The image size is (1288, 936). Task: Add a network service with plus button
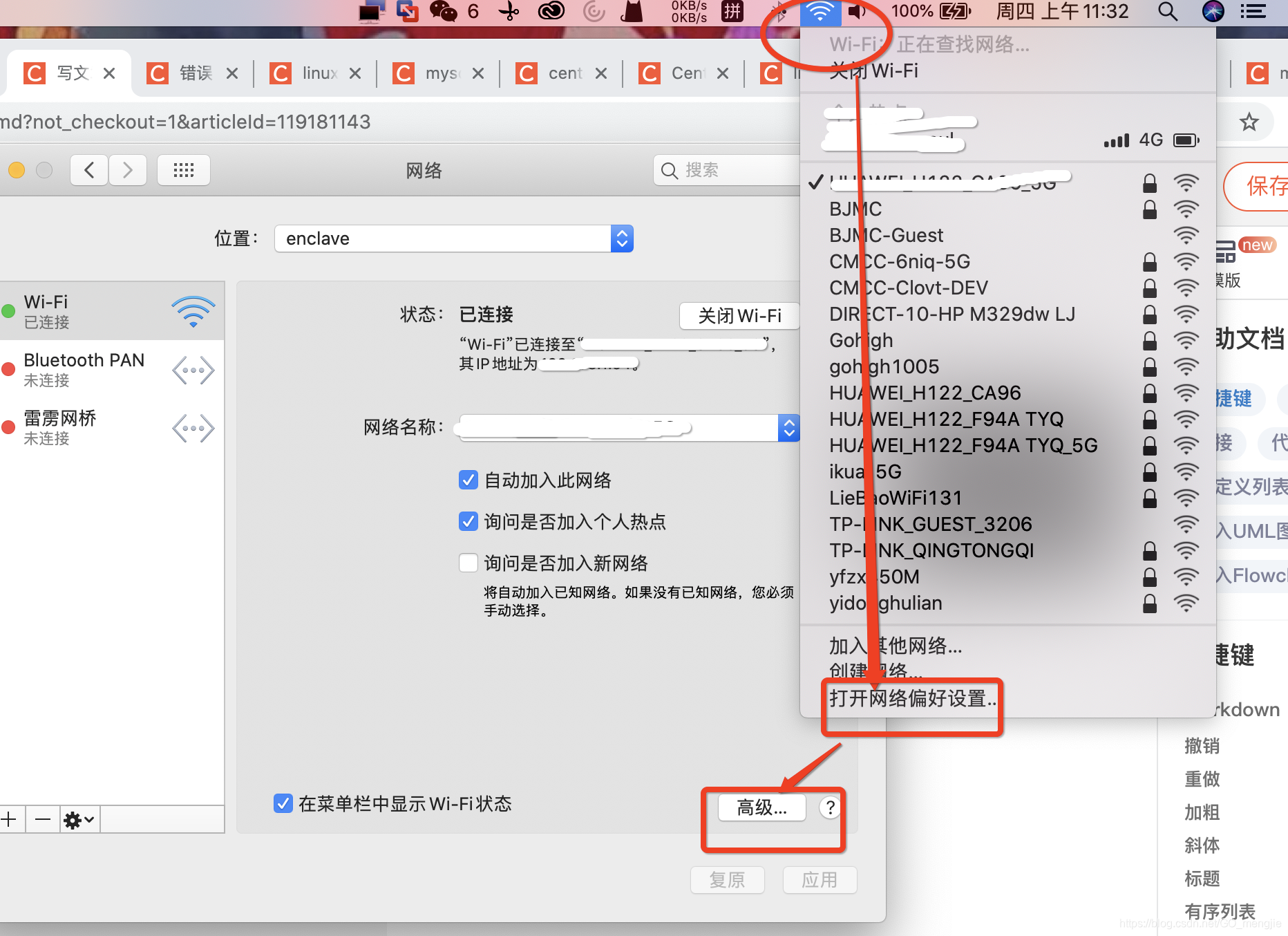tap(9, 820)
